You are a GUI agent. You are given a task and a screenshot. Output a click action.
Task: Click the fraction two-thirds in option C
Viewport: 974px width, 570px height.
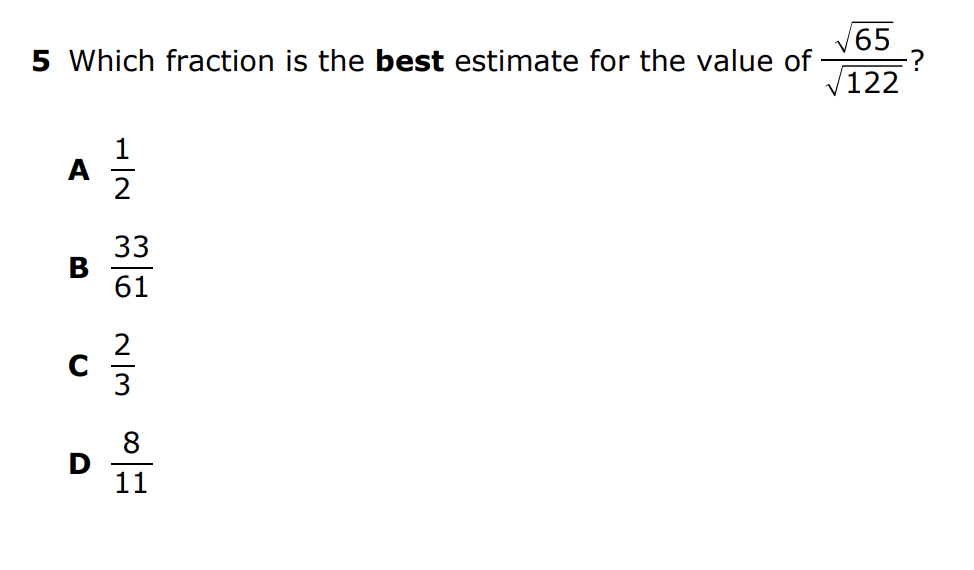[122, 366]
